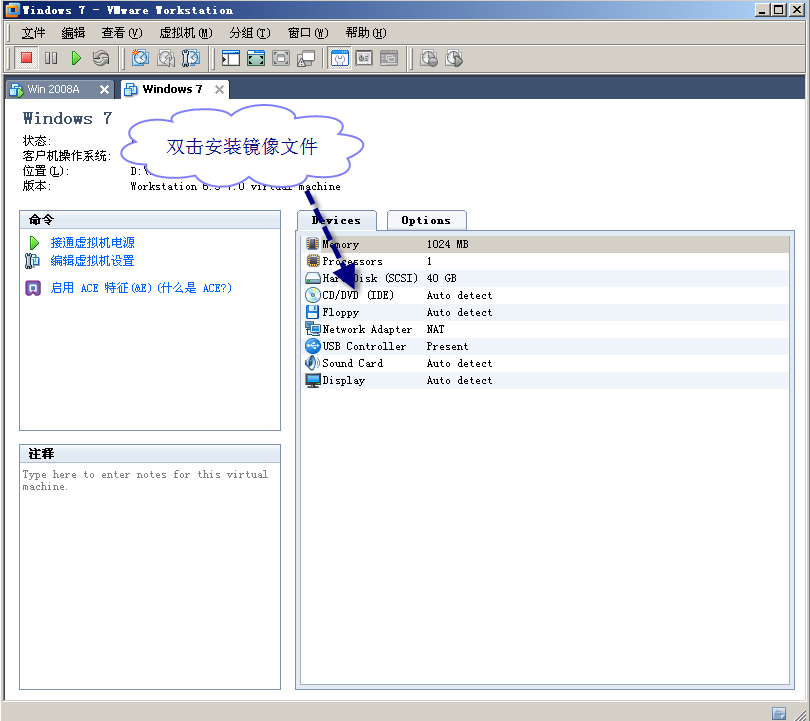Select the Hard Disk 40 GB value
The width and height of the screenshot is (810, 721).
[442, 278]
